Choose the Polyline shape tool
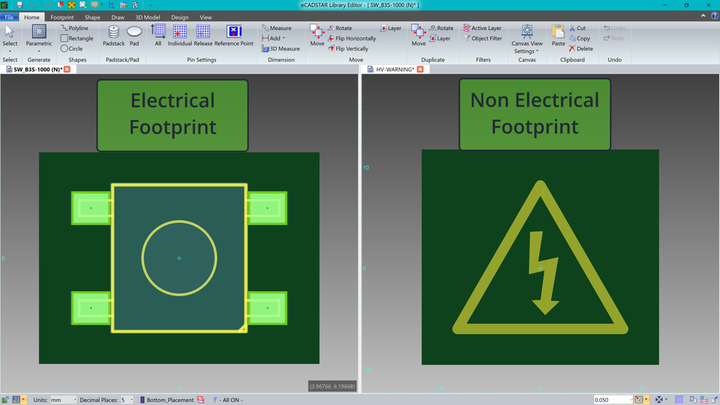720x405 pixels. pyautogui.click(x=74, y=28)
